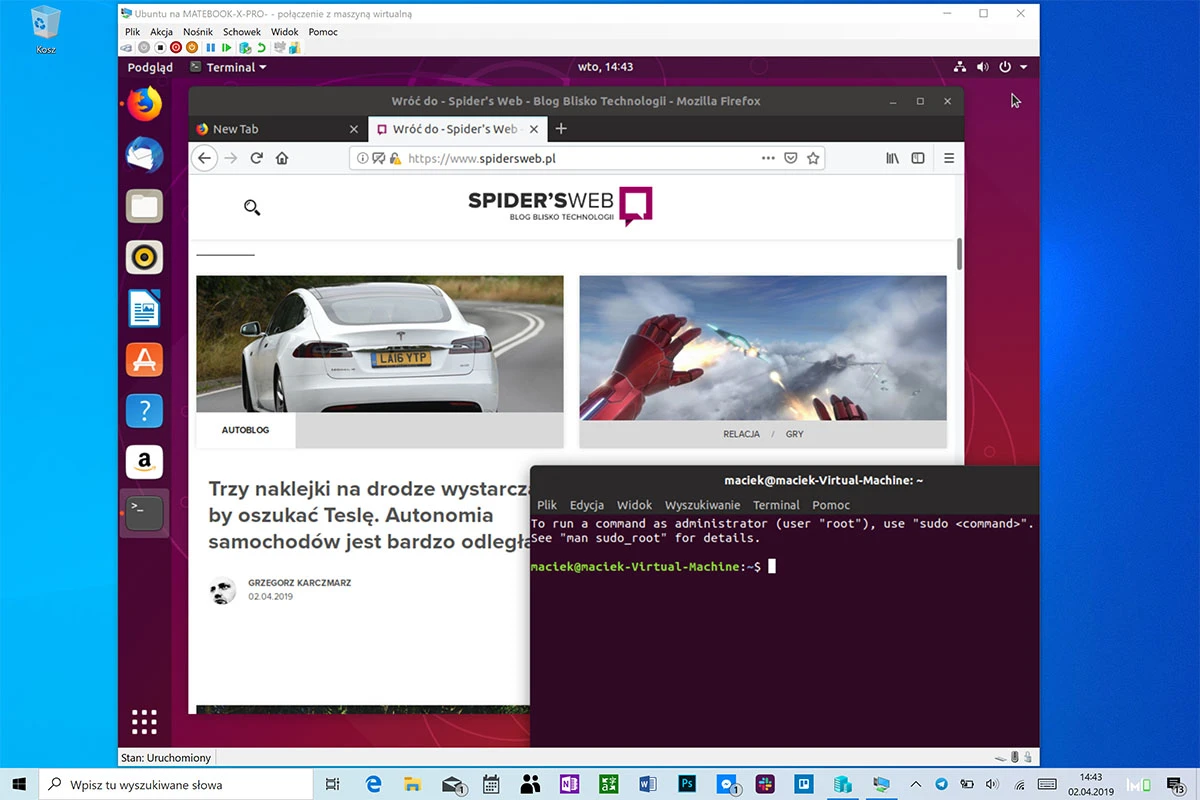
Task: Open Amazon launcher in the dock
Action: pyautogui.click(x=145, y=461)
